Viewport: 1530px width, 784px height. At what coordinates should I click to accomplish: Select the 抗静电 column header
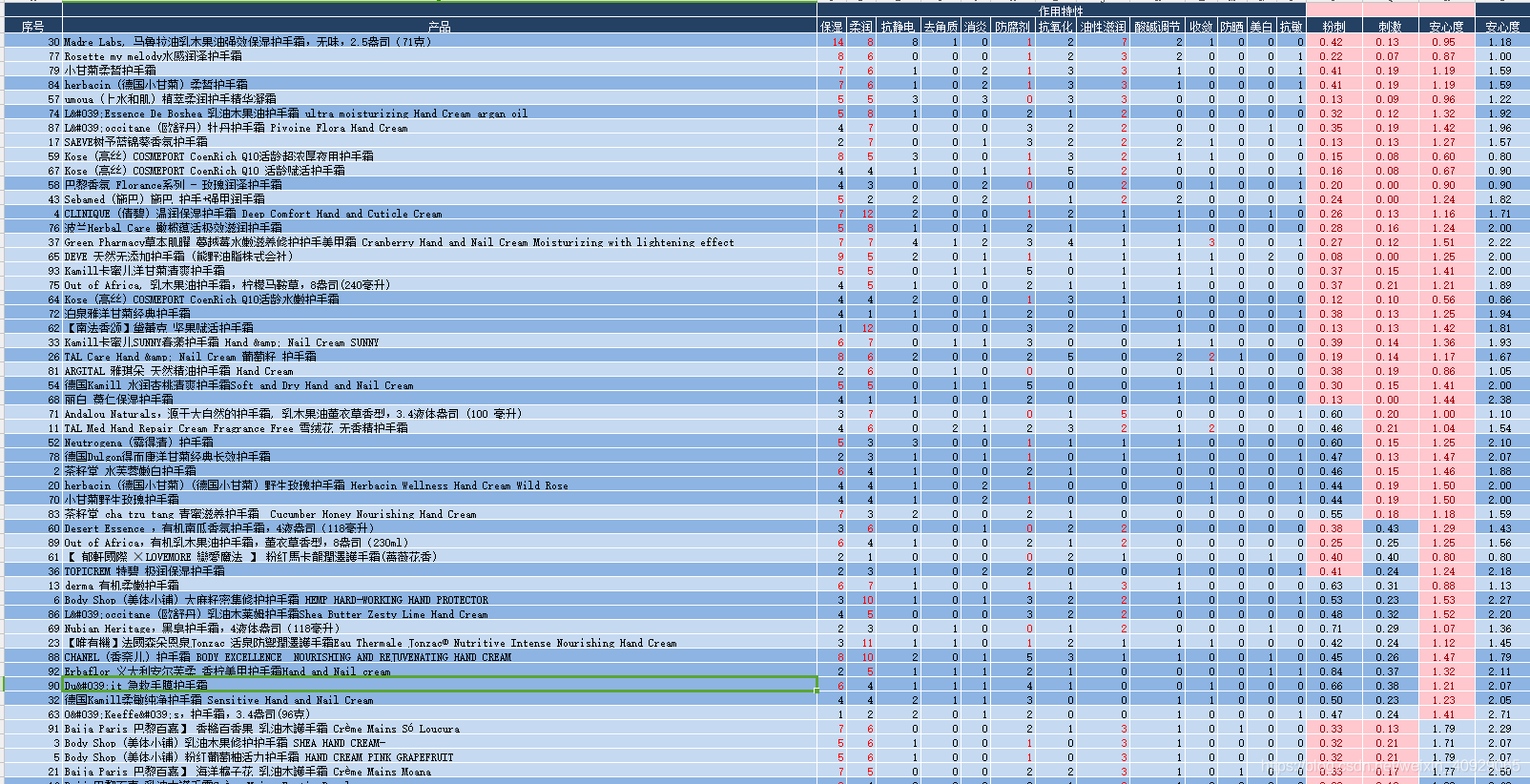pyautogui.click(x=899, y=27)
